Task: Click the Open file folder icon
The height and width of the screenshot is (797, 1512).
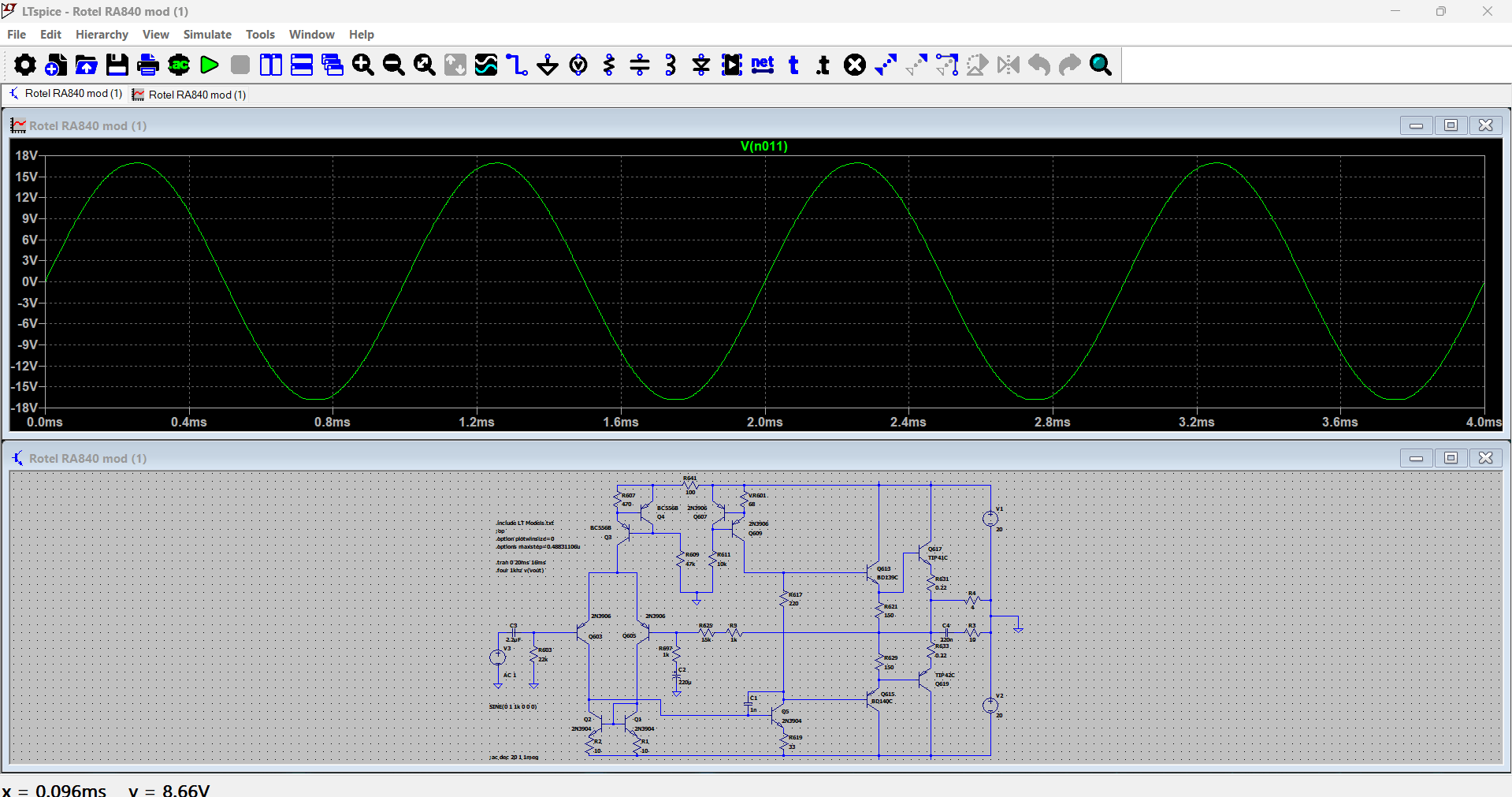Action: pos(87,65)
